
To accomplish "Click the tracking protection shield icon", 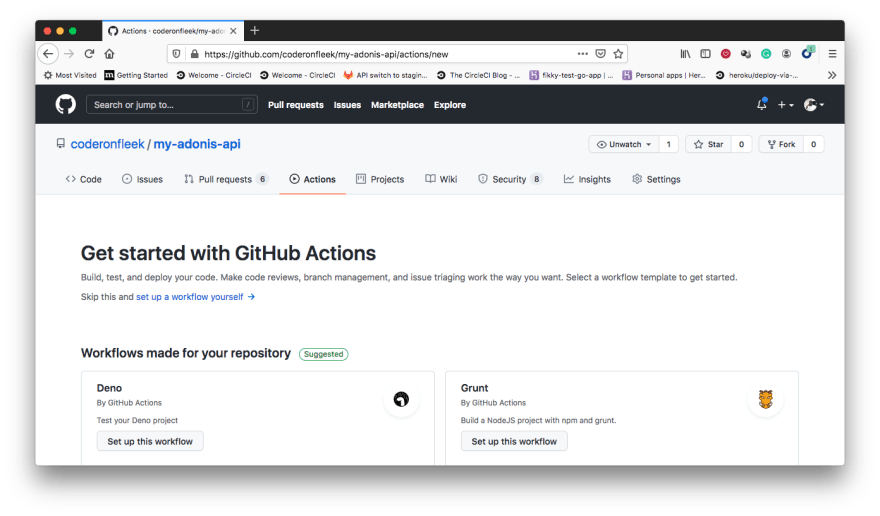I will coord(176,54).
